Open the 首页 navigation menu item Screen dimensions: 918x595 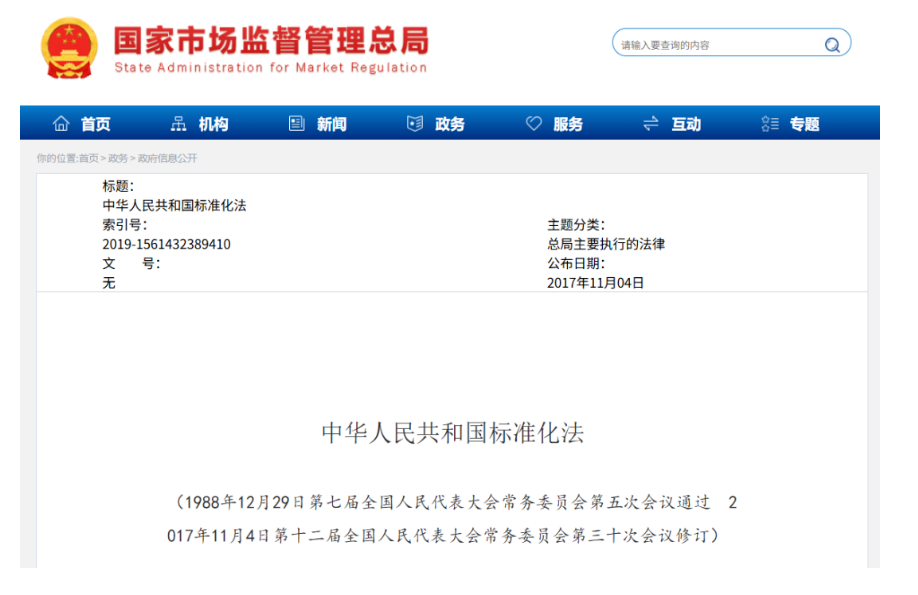[x=96, y=124]
